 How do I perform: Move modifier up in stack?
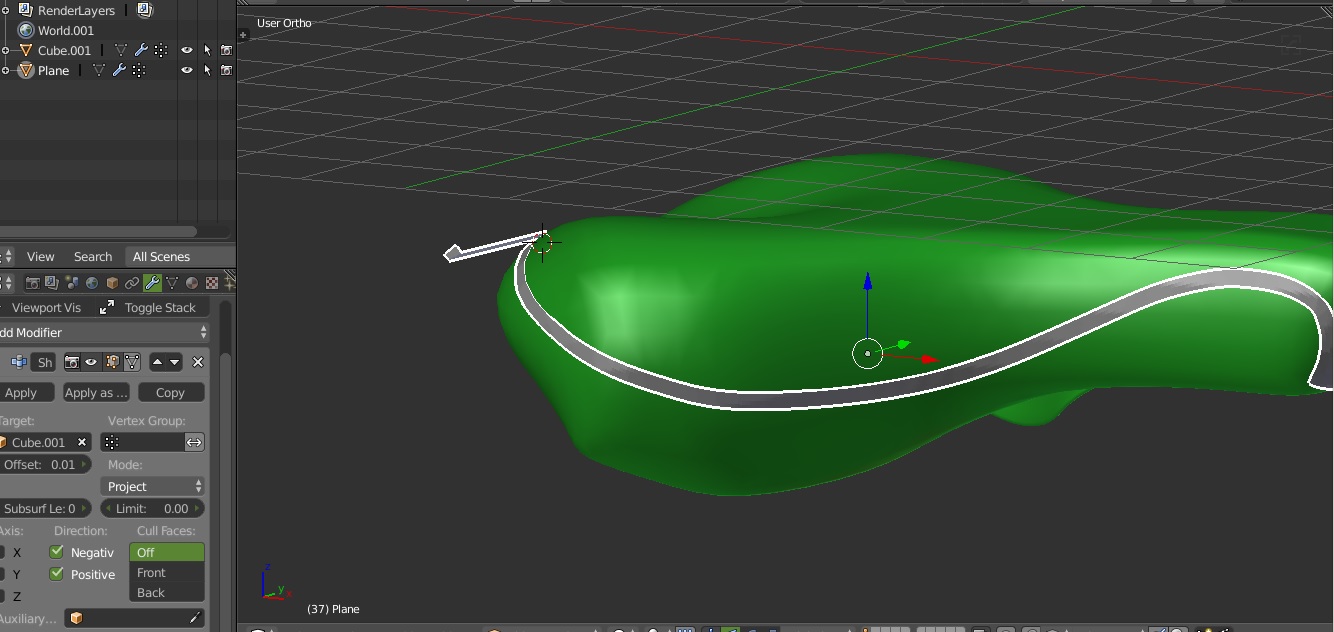[157, 362]
